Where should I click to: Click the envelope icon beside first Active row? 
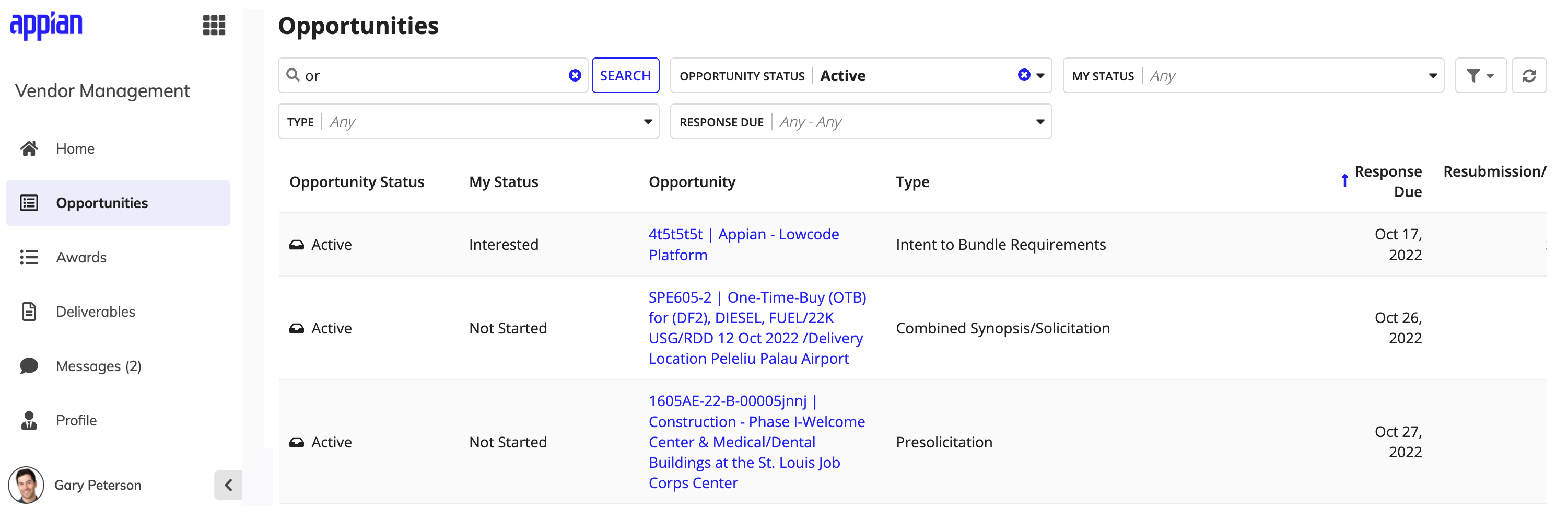pos(297,244)
